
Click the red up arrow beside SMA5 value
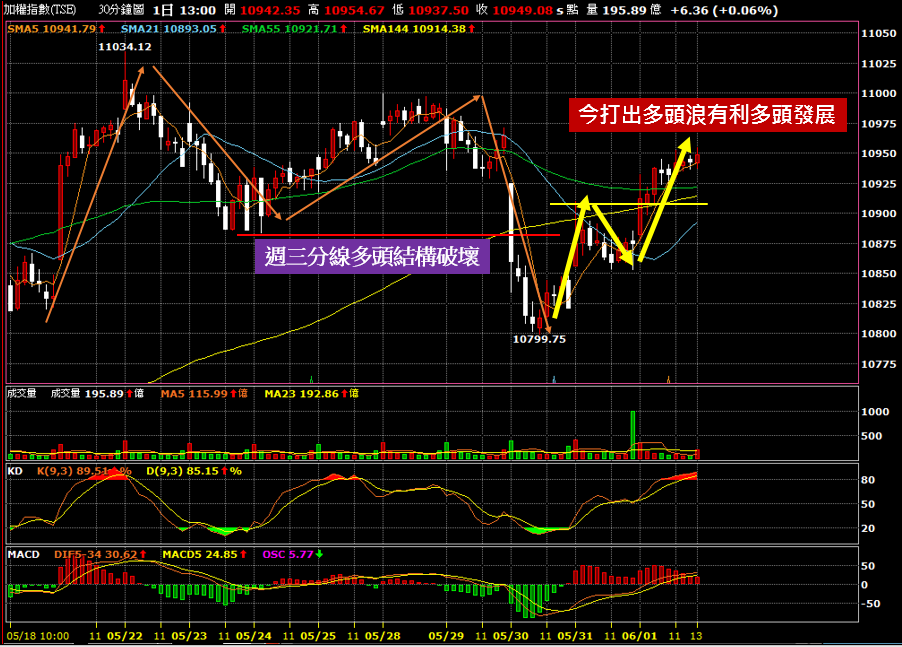click(101, 29)
